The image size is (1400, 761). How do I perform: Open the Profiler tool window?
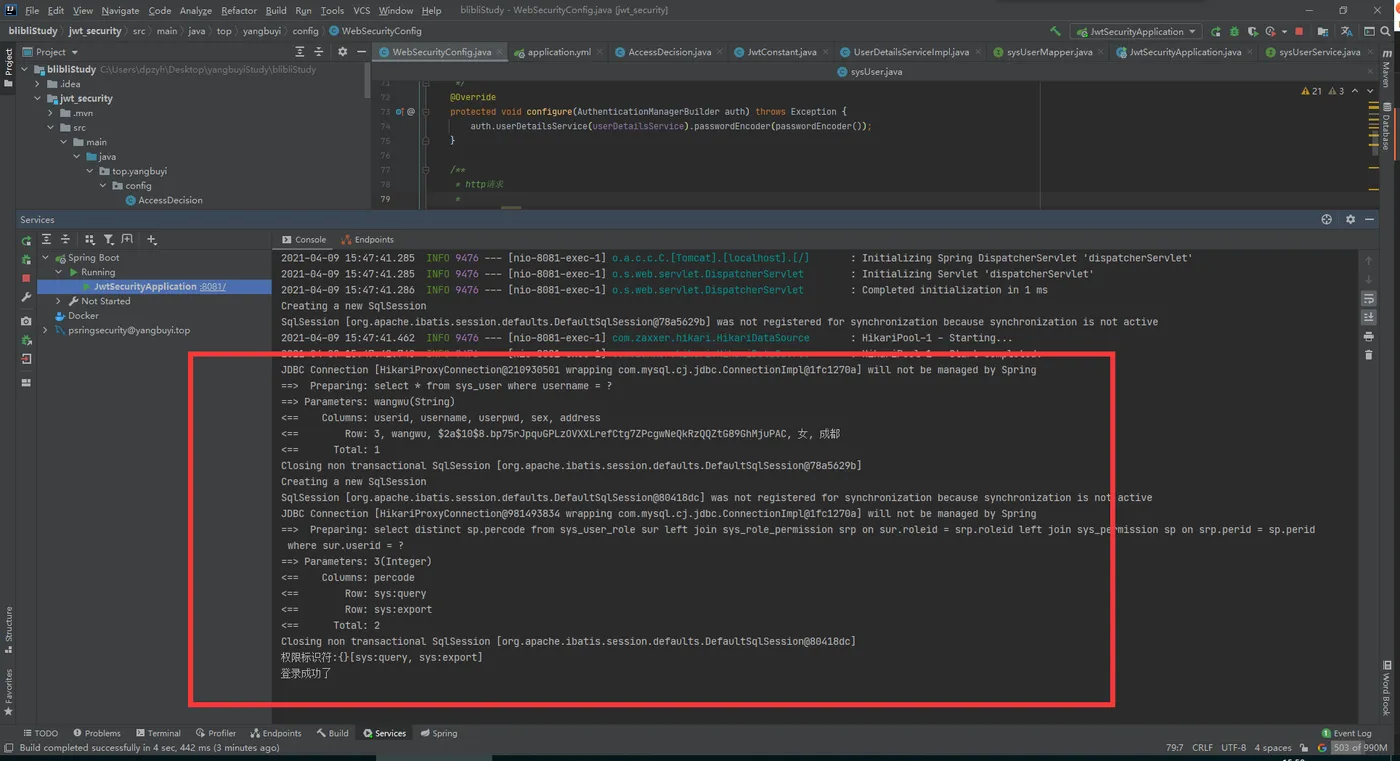coord(216,733)
